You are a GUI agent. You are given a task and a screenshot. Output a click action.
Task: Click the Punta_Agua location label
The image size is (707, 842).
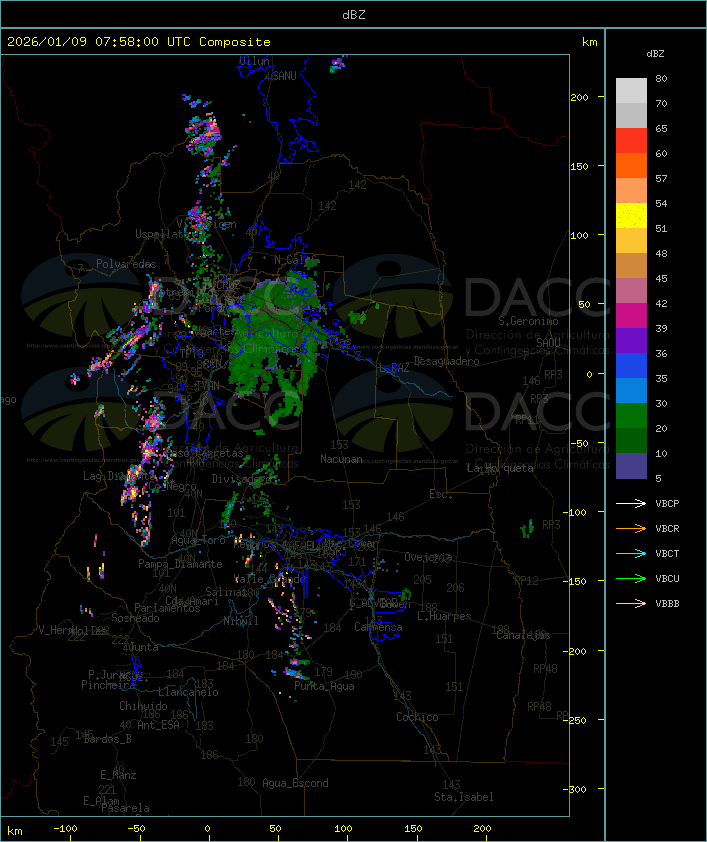coord(327,686)
